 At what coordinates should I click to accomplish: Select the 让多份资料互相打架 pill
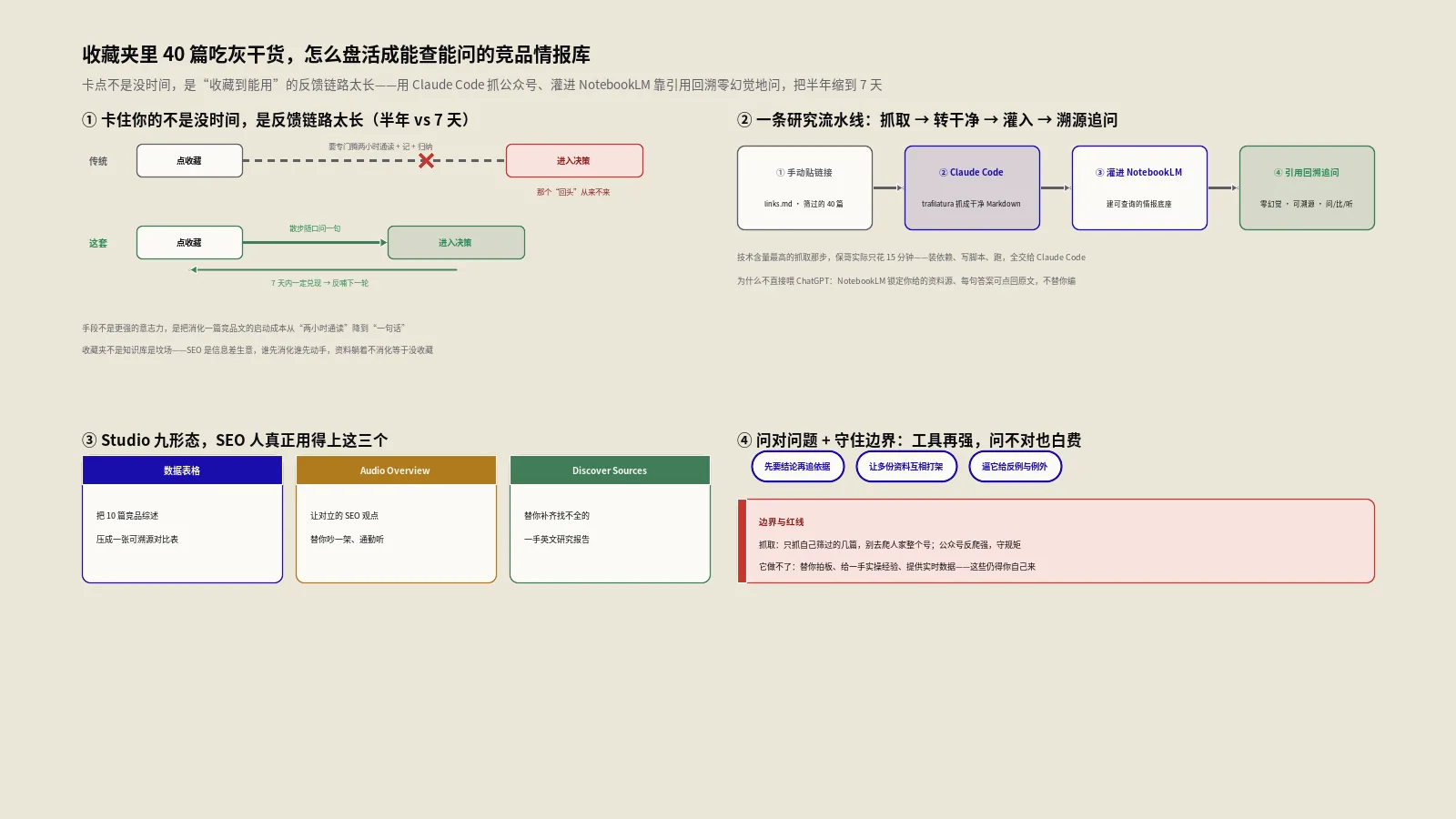point(906,467)
